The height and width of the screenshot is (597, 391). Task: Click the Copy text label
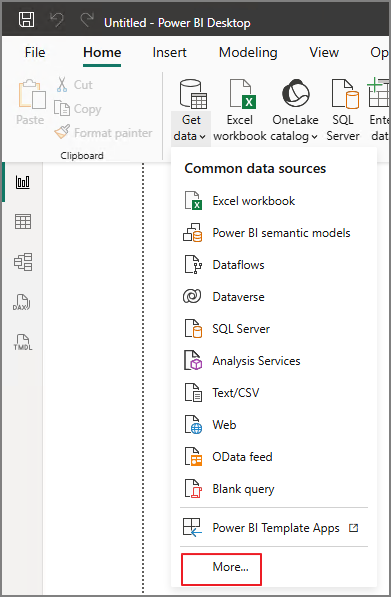(88, 109)
